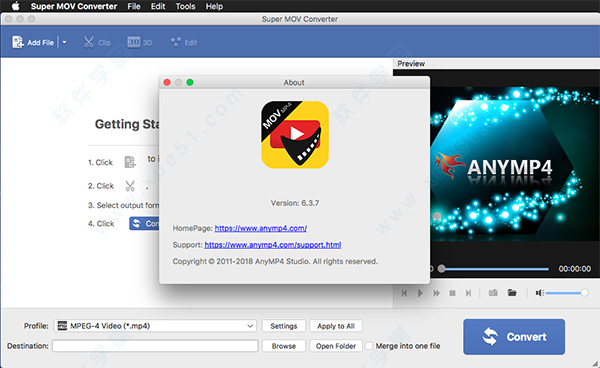Image resolution: width=600 pixels, height=368 pixels.
Task: Click the add-file icon in step 1
Action: coord(130,162)
